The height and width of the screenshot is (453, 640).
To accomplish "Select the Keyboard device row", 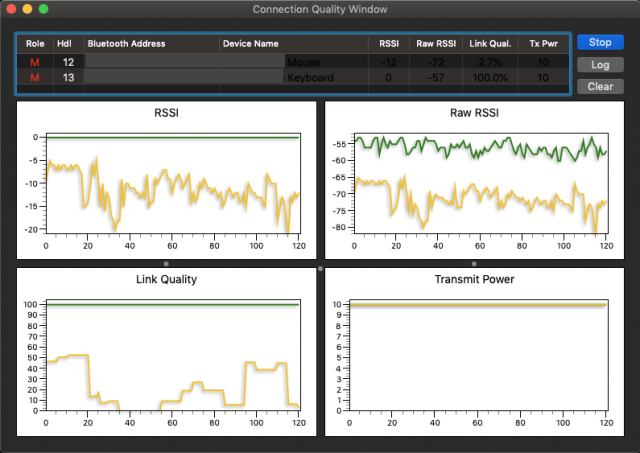I will point(293,77).
